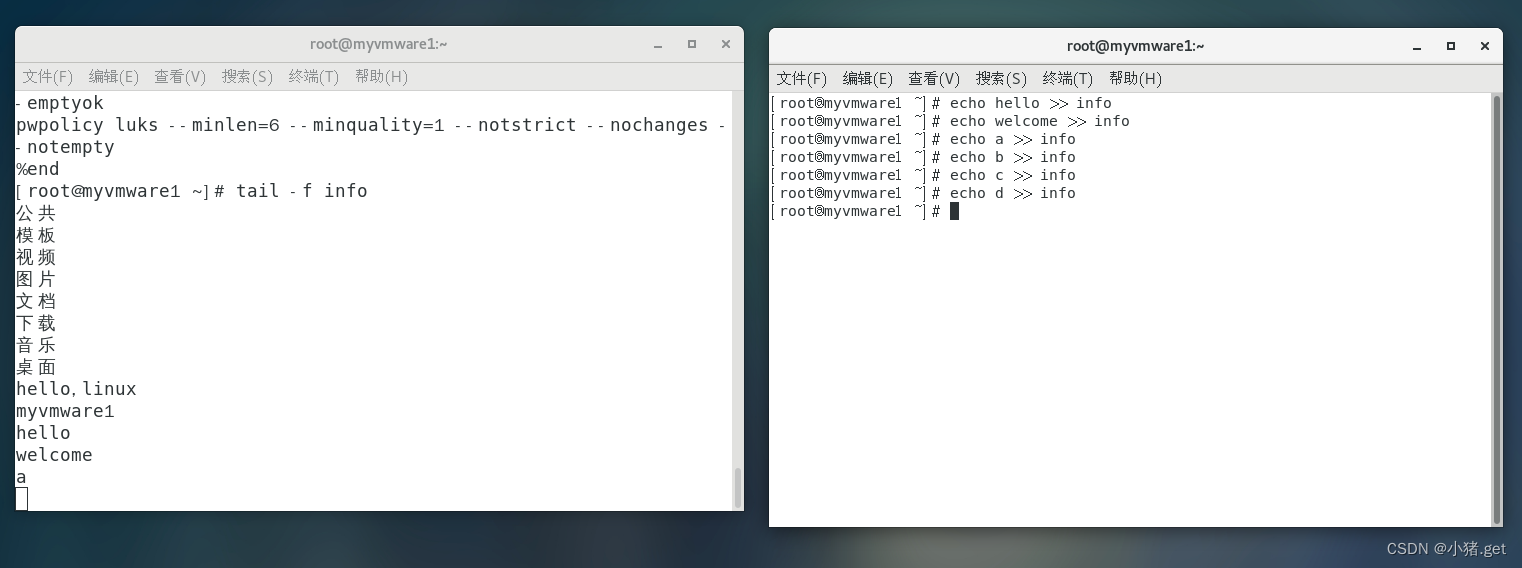Open 查看(V) menu in right terminal

934,78
